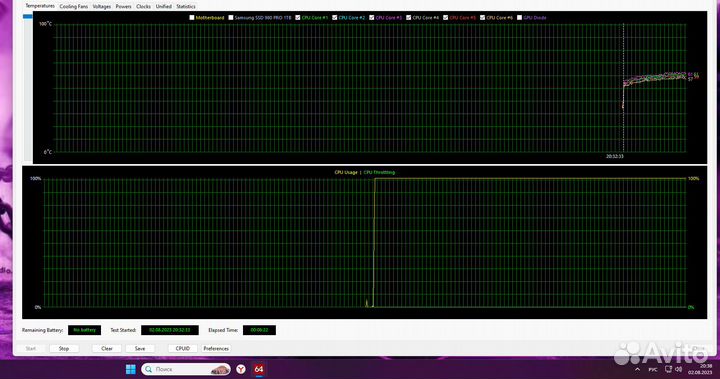Open the taskbar clock and date
The image size is (720, 379).
click(701, 369)
